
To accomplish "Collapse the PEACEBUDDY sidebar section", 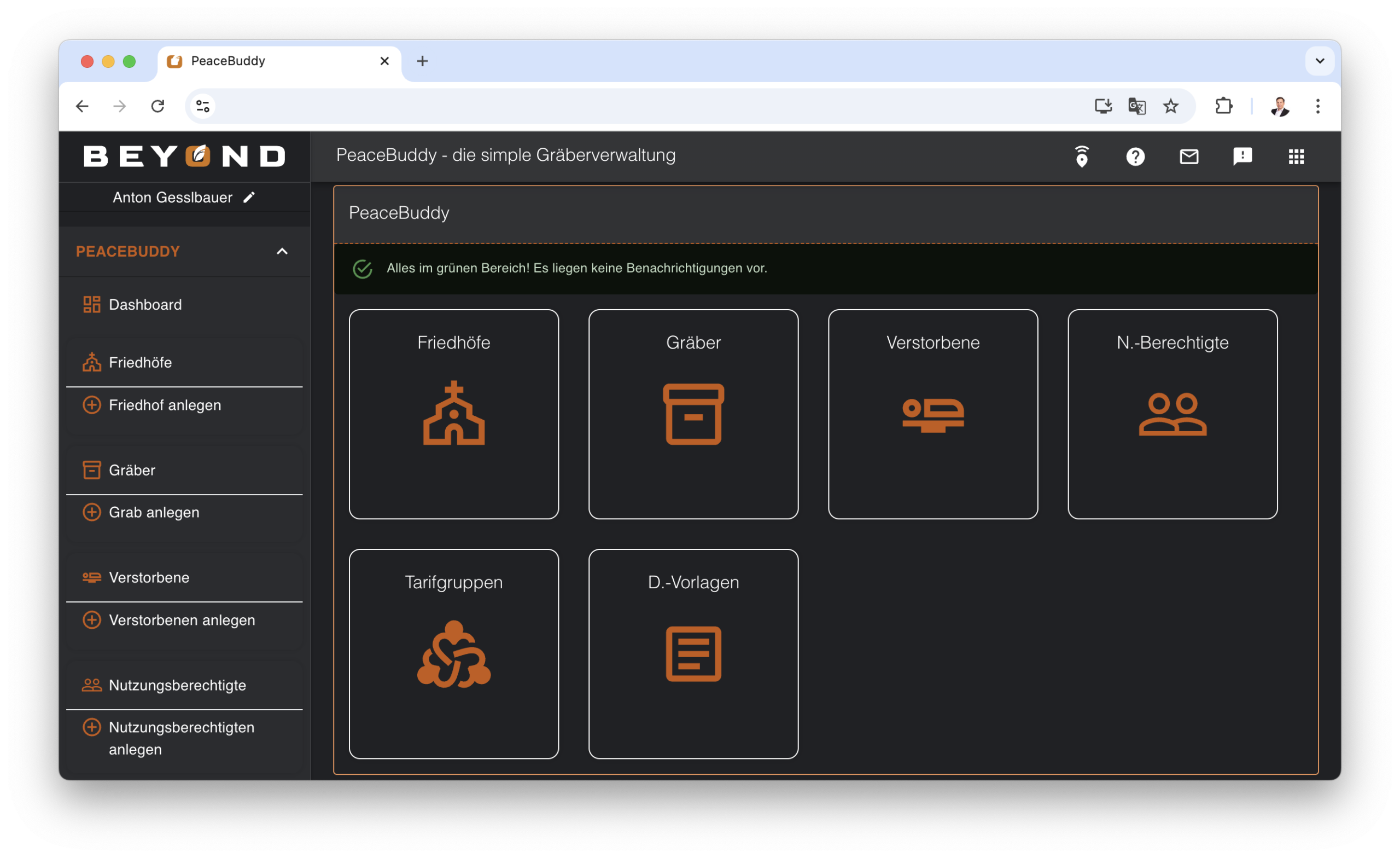I will point(282,251).
